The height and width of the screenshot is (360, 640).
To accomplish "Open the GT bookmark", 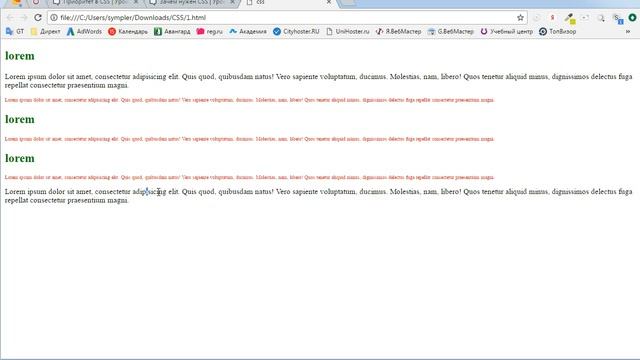I will [x=15, y=31].
